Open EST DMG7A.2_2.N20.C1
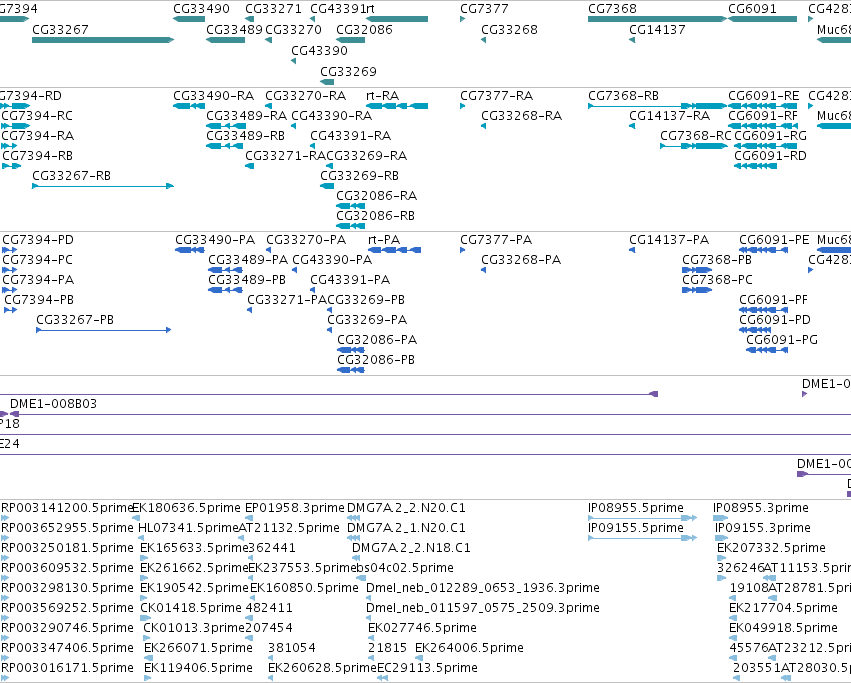The height and width of the screenshot is (683, 851). click(406, 508)
